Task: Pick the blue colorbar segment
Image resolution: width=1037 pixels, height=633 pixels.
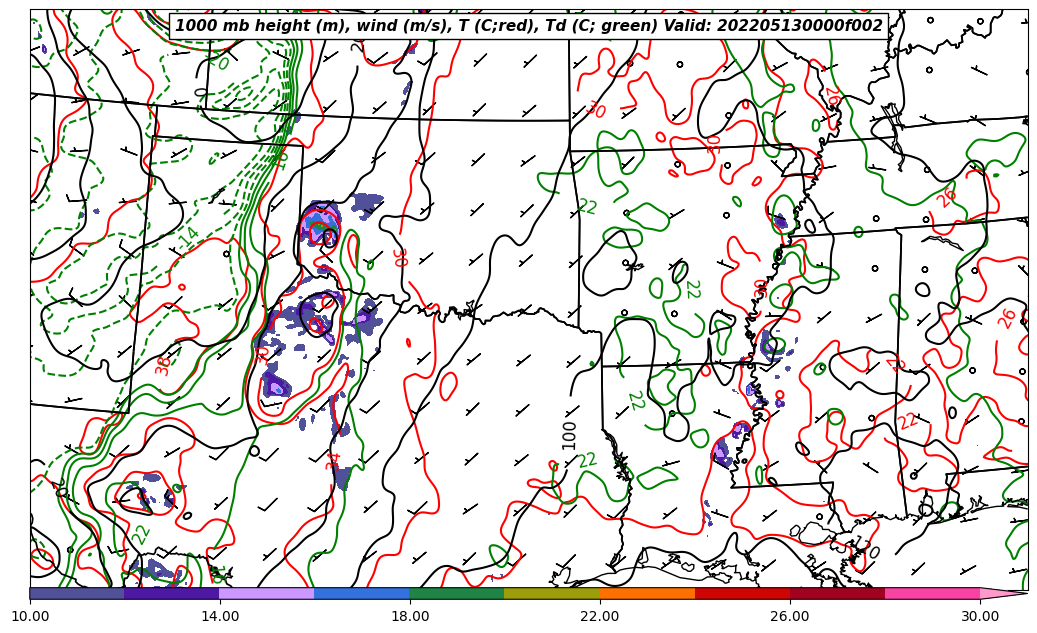Action: pos(362,593)
